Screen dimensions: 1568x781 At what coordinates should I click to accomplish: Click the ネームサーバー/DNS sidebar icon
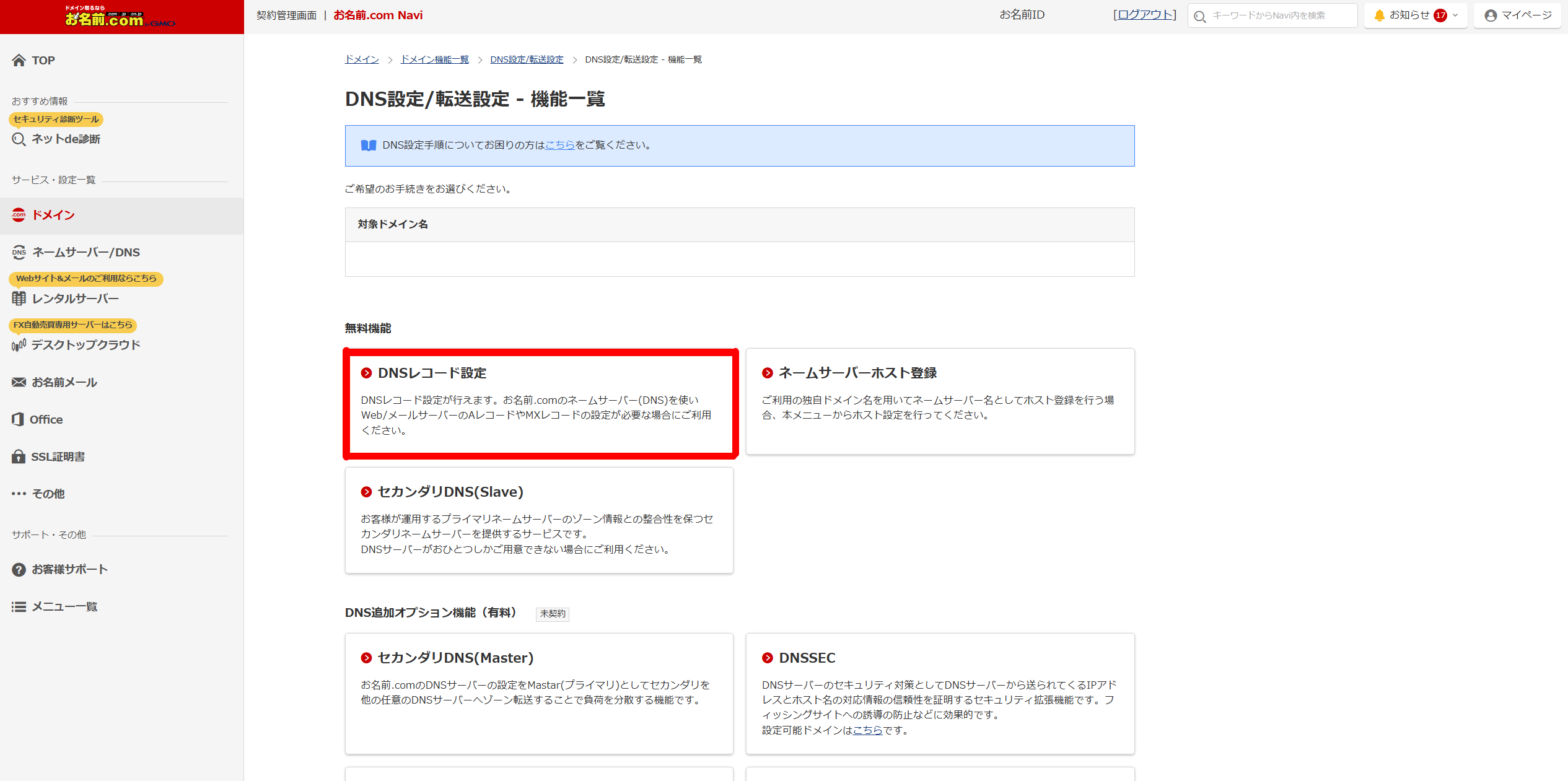(x=19, y=252)
